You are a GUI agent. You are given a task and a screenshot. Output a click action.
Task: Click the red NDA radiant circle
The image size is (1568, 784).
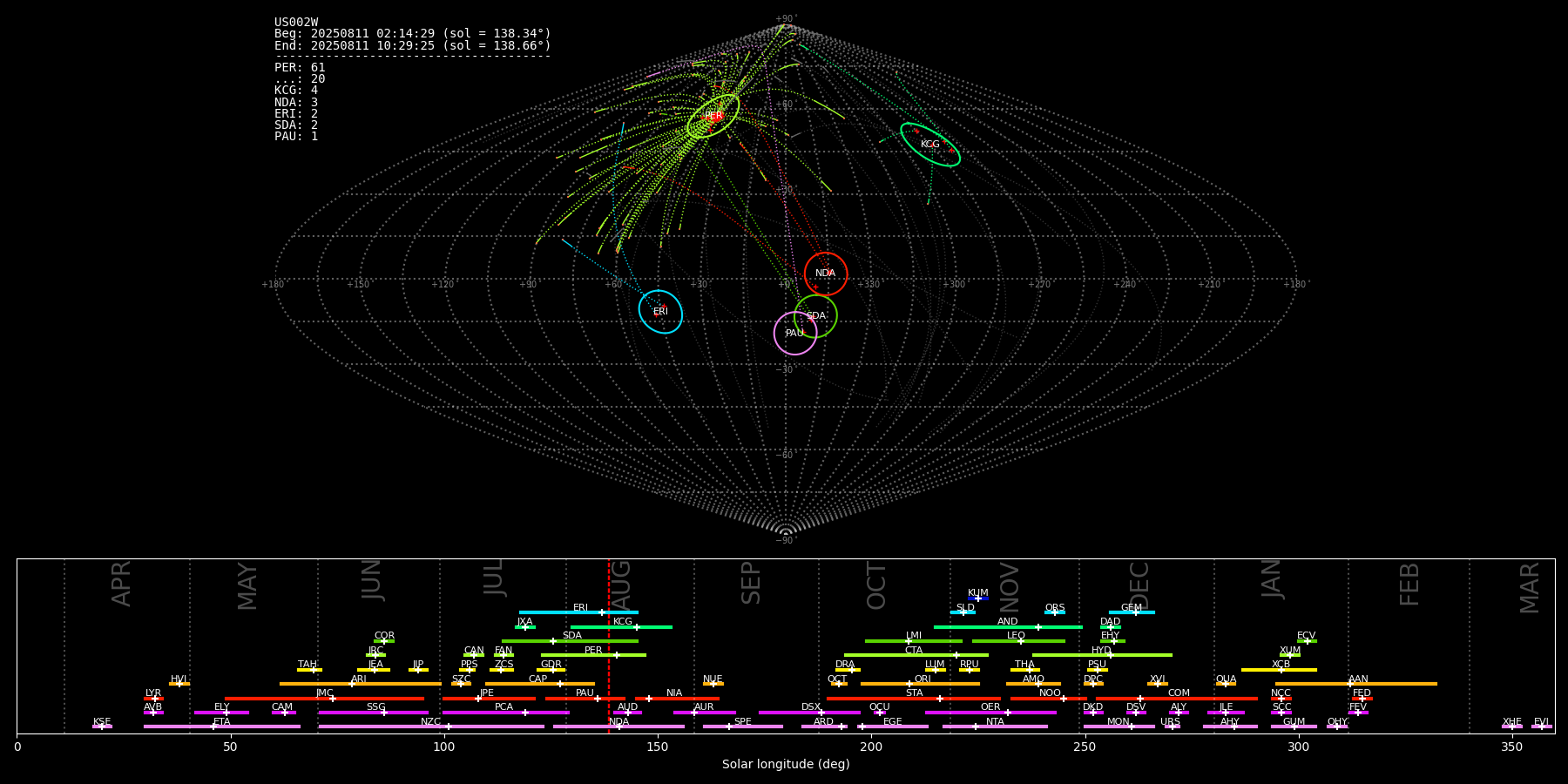826,274
